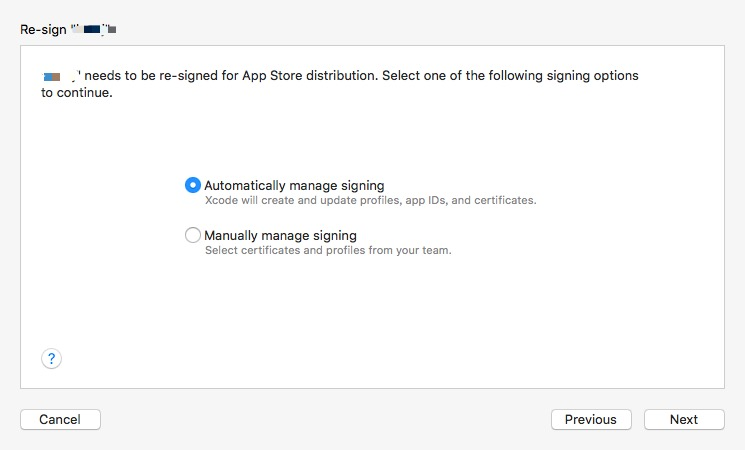This screenshot has height=450, width=745.
Task: Click the "Manually manage signing" label text
Action: click(280, 236)
